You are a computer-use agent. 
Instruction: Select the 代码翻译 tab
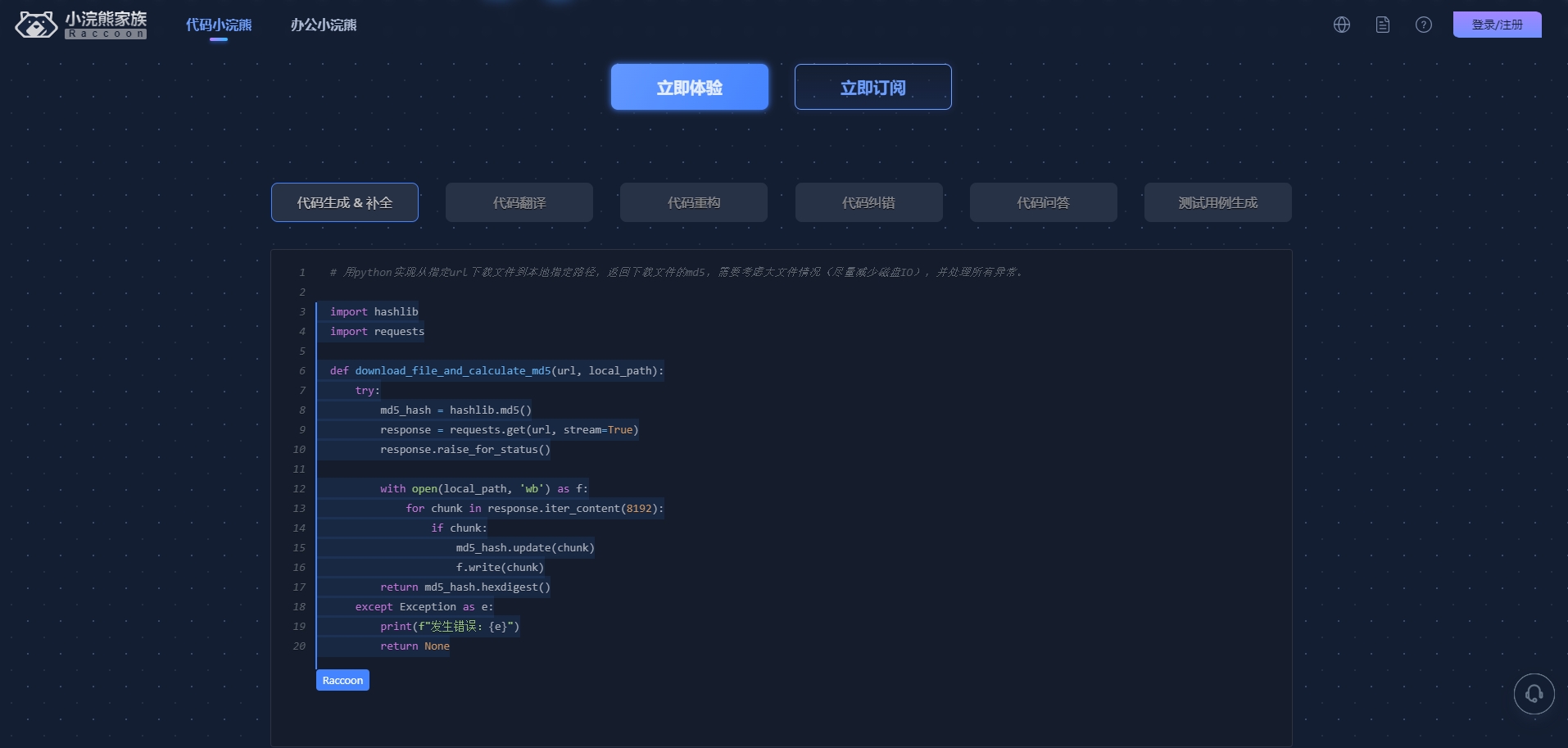(519, 202)
